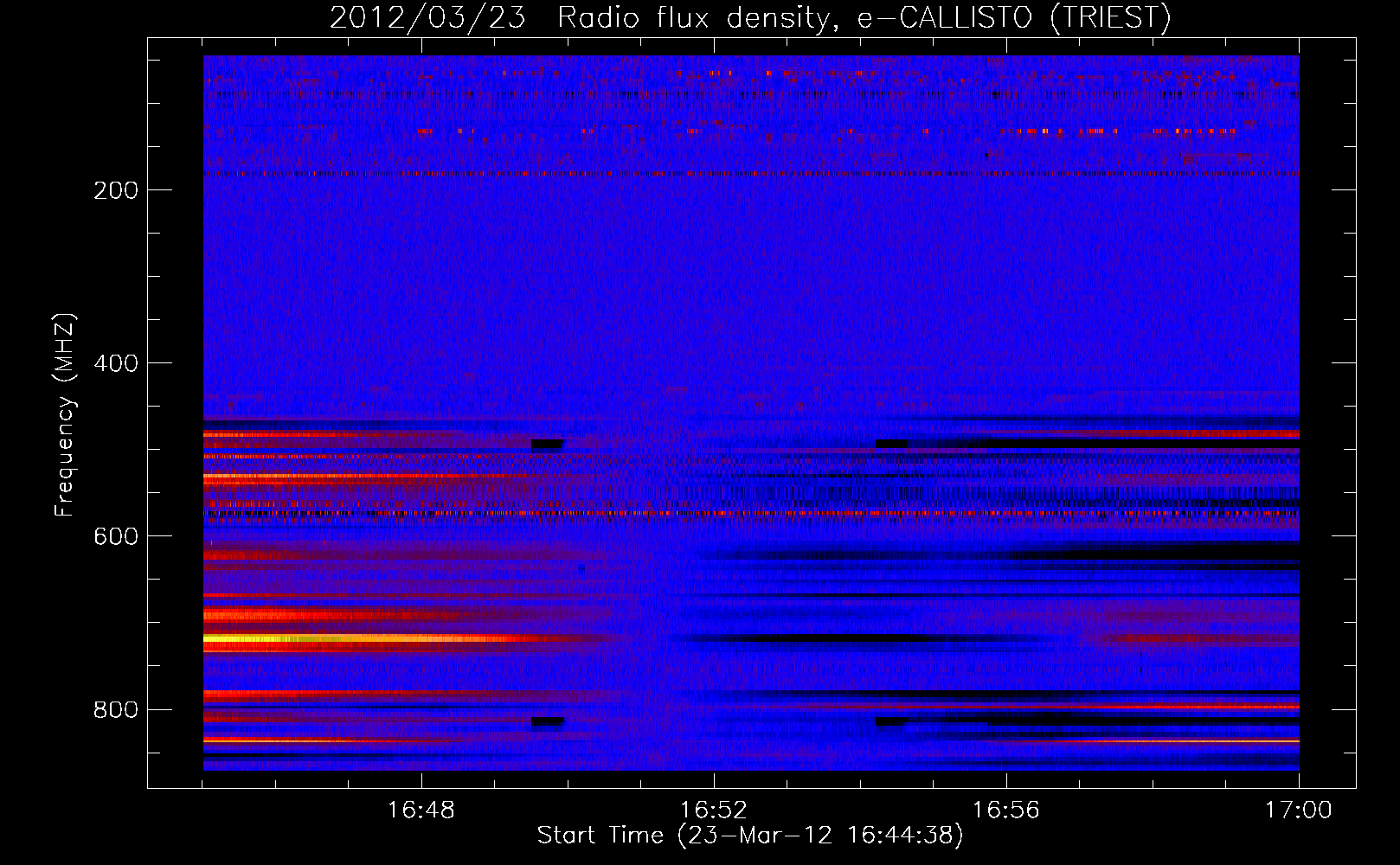
Task: Click the 'Frequency (MHZ)' y-axis label
Action: (x=65, y=414)
